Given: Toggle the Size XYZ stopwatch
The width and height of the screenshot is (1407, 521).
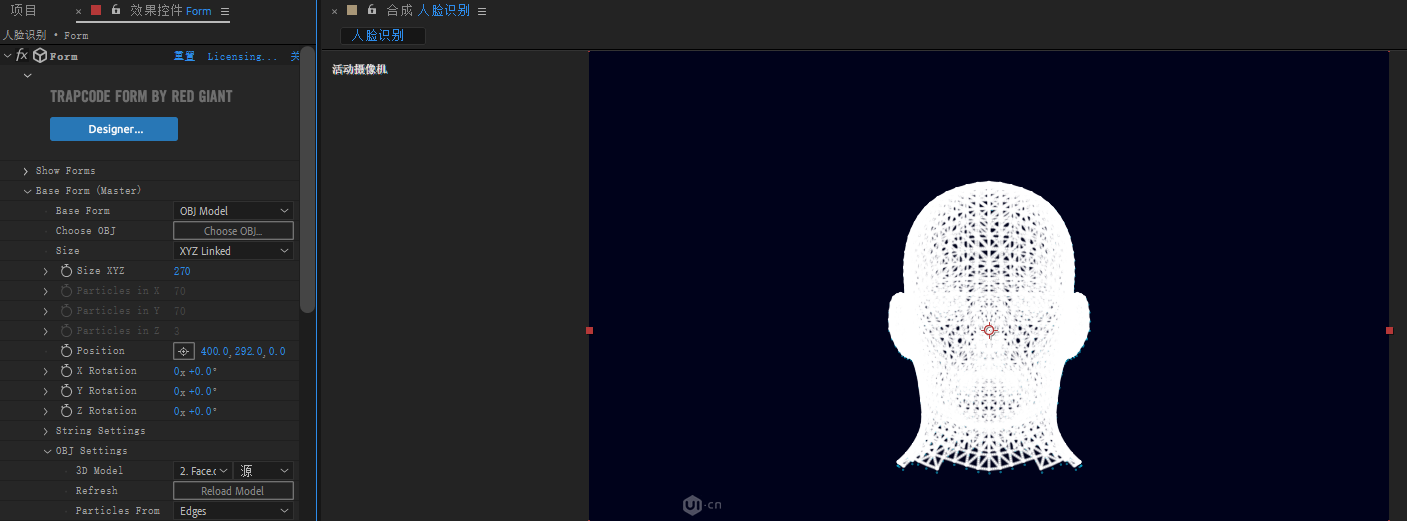Looking at the screenshot, I should pyautogui.click(x=67, y=271).
